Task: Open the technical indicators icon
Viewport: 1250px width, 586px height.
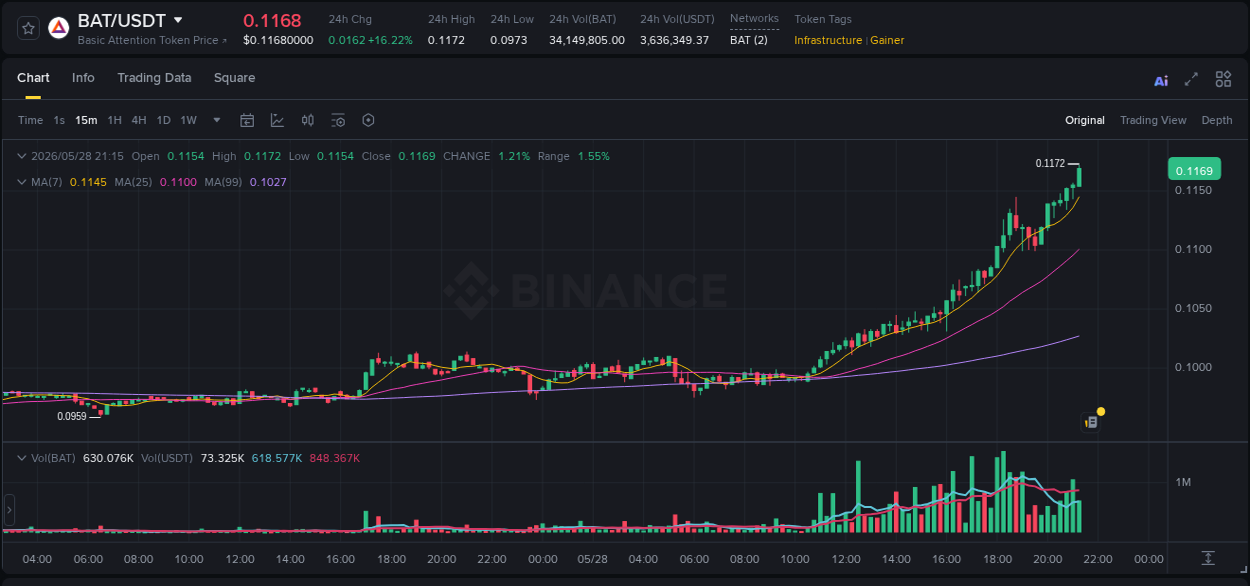Action: coord(277,120)
